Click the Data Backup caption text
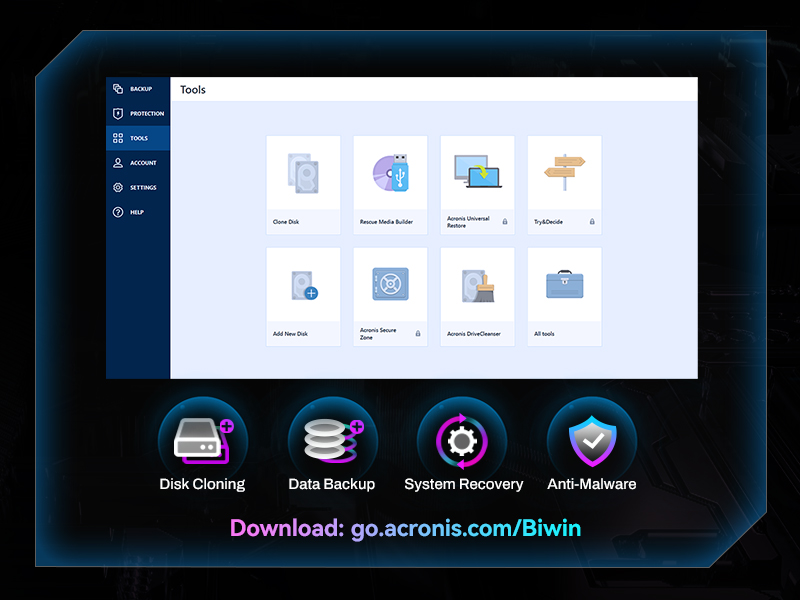Viewport: 800px width, 600px height. tap(332, 484)
